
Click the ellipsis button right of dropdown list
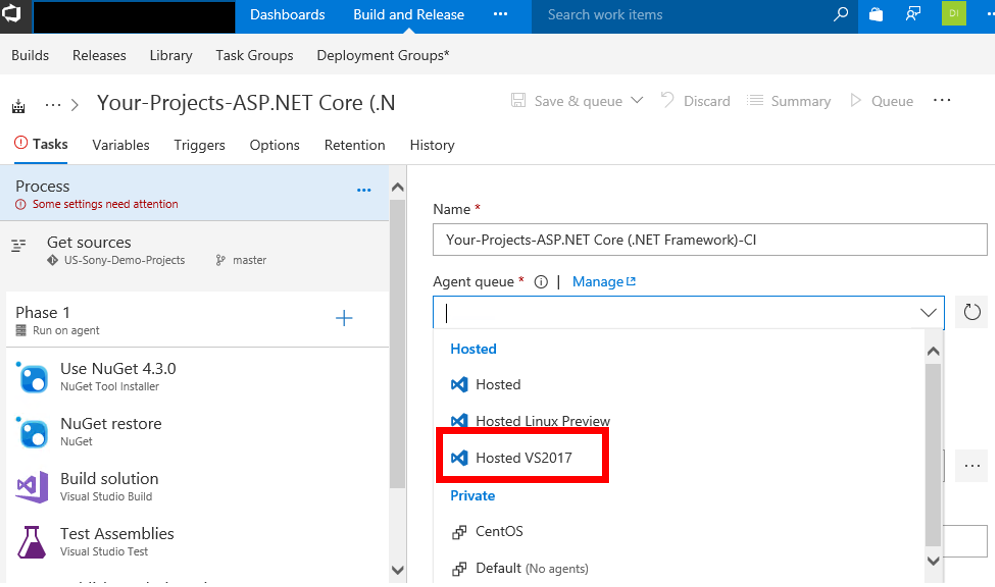pos(972,466)
